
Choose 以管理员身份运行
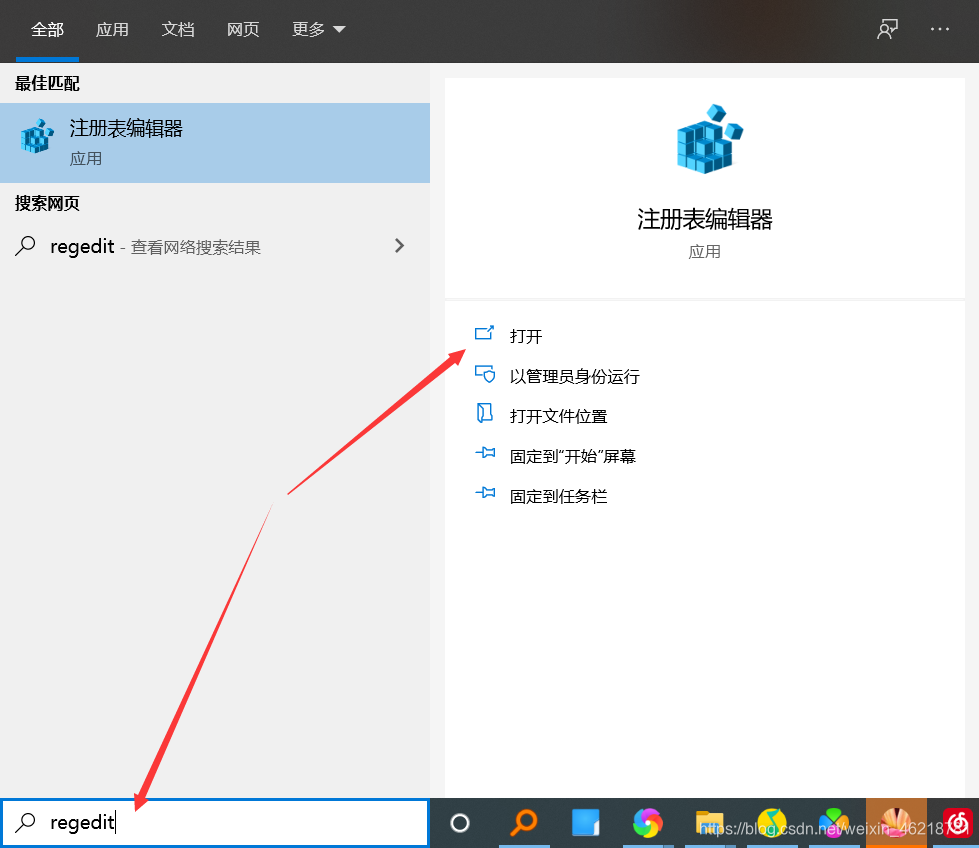coord(574,377)
